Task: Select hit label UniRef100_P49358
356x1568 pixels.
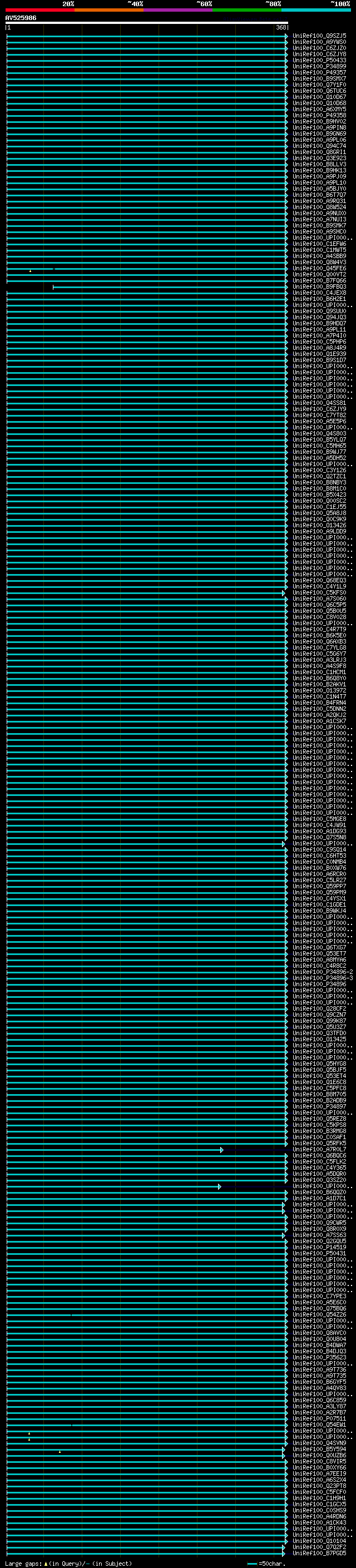Action: [319, 115]
